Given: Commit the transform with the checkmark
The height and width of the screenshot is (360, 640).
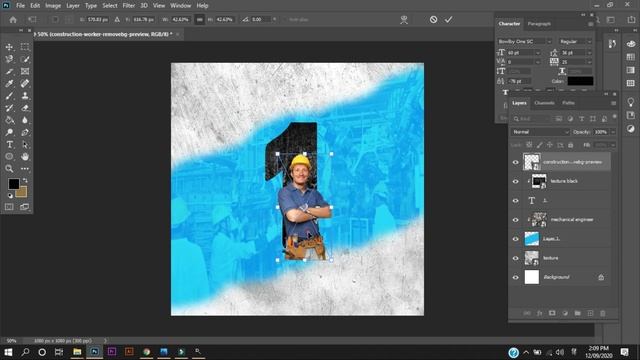Looking at the screenshot, I should [449, 19].
